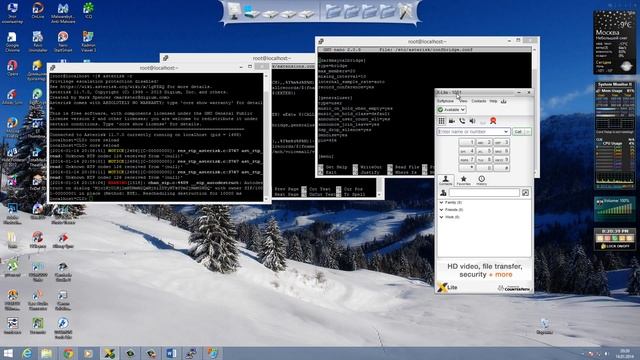Click the clock in the system tray
640x360 pixels.
(624, 353)
